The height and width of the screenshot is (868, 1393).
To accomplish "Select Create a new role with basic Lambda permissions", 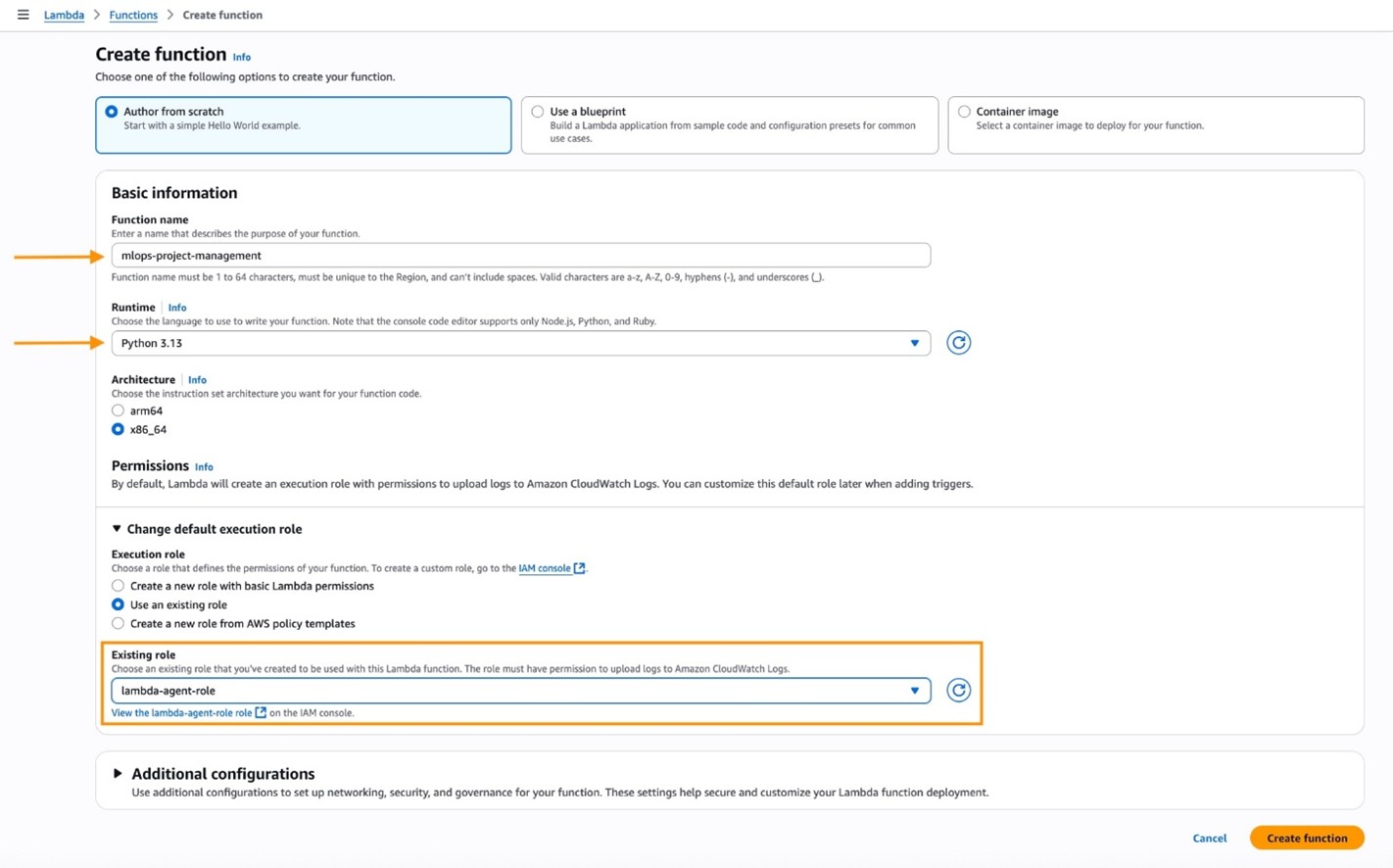I will tap(118, 586).
